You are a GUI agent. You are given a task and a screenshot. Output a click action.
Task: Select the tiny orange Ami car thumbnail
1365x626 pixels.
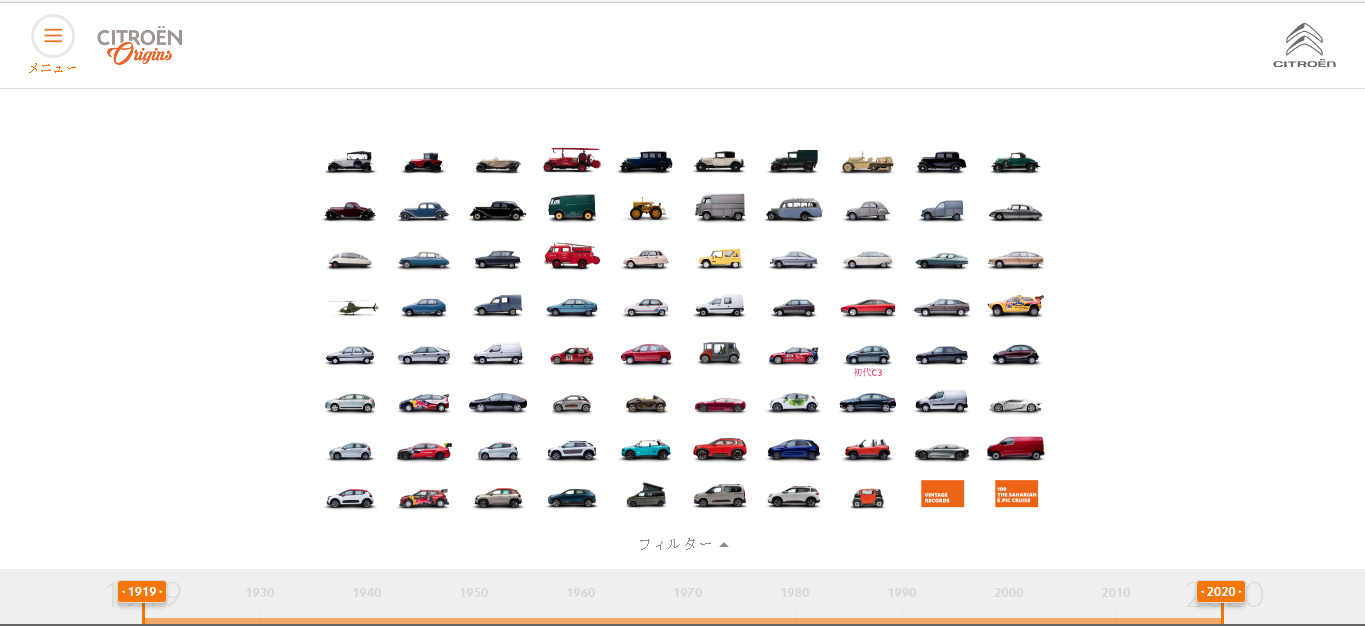867,497
